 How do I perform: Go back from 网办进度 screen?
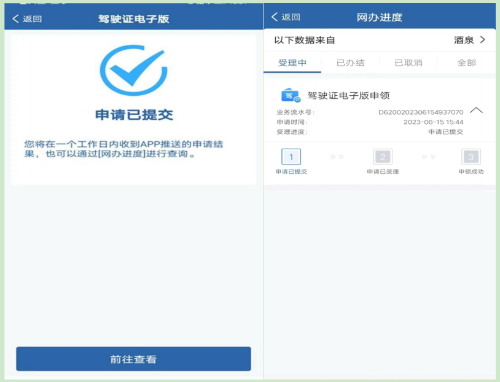pos(286,17)
